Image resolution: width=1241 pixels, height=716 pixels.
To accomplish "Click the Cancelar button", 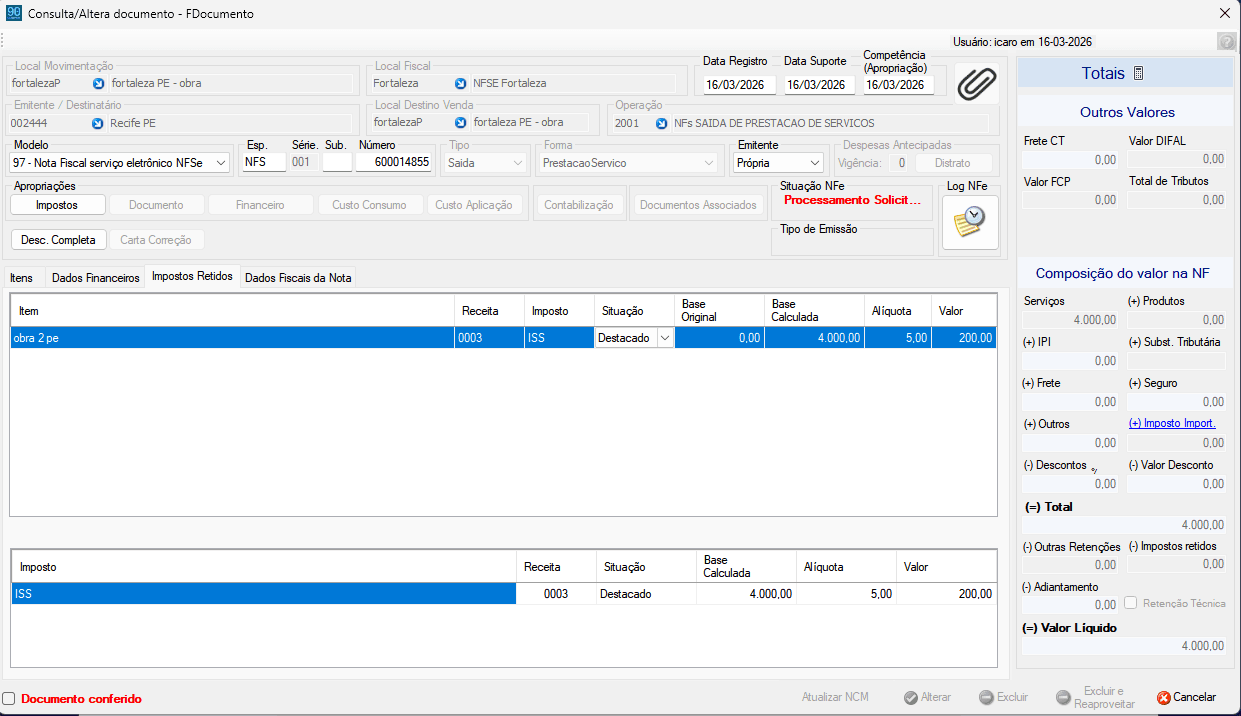I will coord(1187,697).
